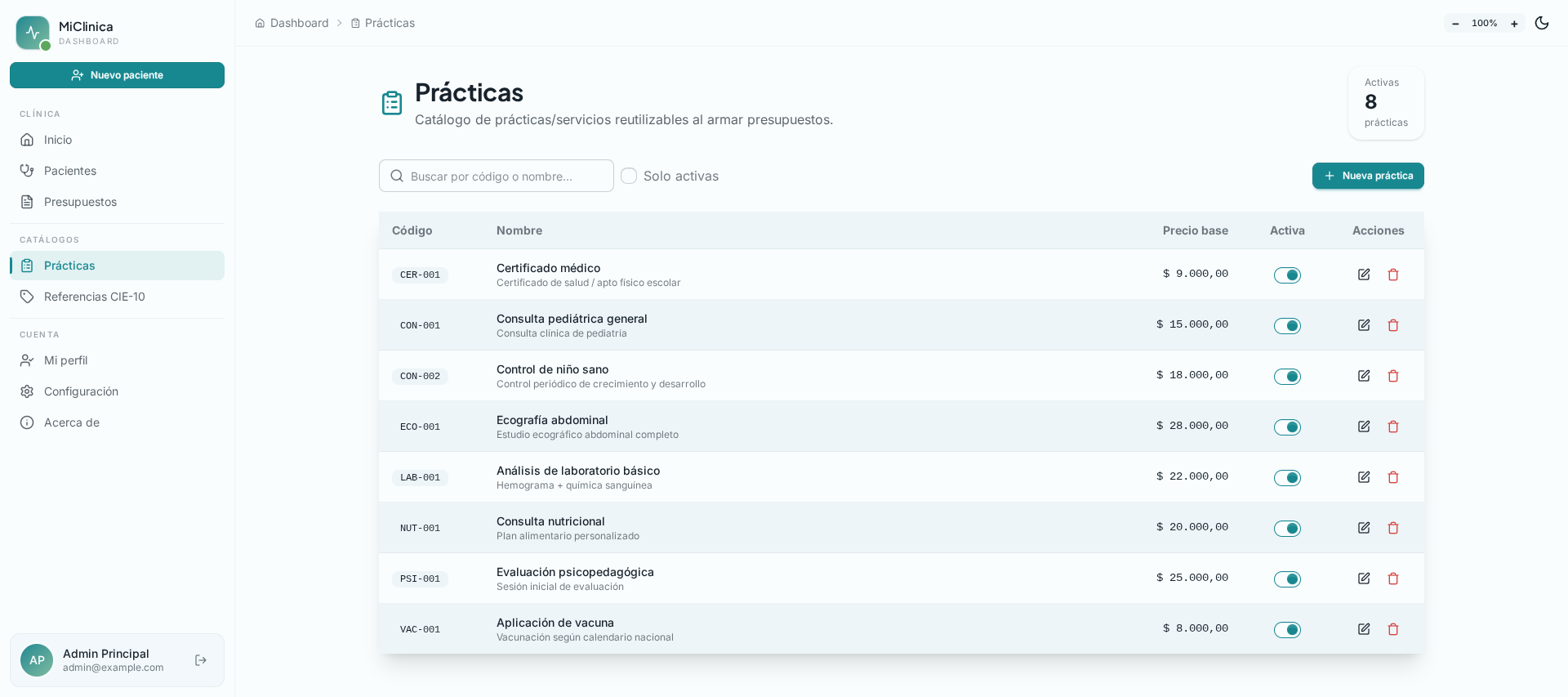Zoom out with the minus icon

pos(1455,24)
